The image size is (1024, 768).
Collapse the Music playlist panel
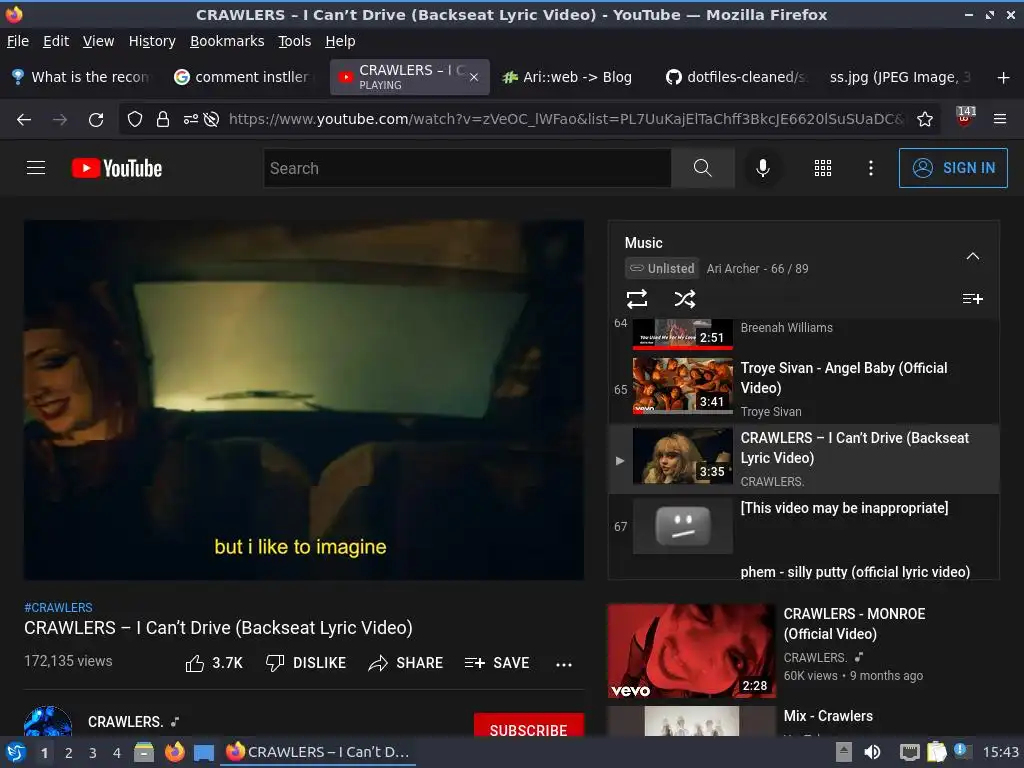(972, 256)
